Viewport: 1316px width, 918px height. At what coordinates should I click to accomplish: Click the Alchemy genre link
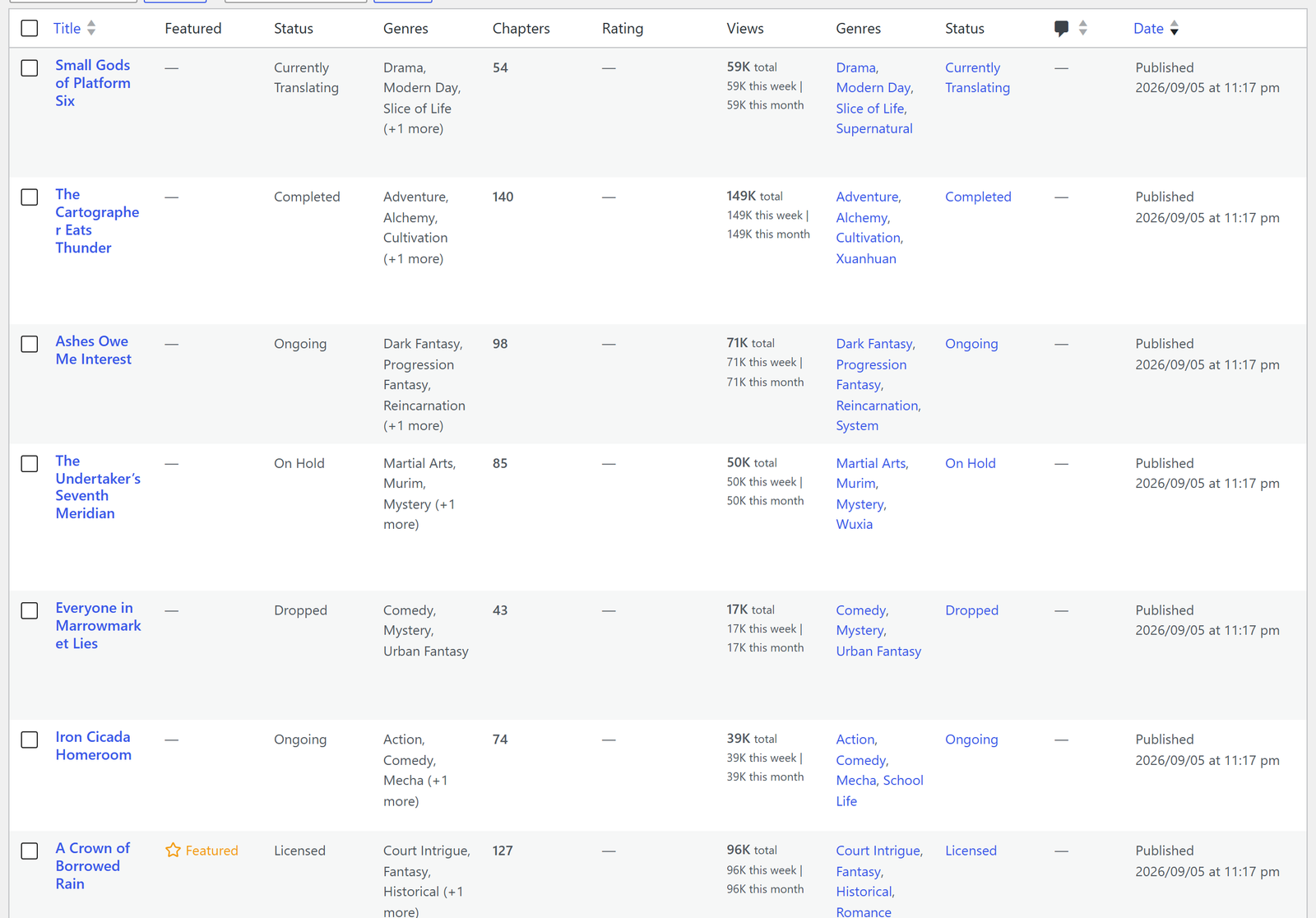click(863, 218)
